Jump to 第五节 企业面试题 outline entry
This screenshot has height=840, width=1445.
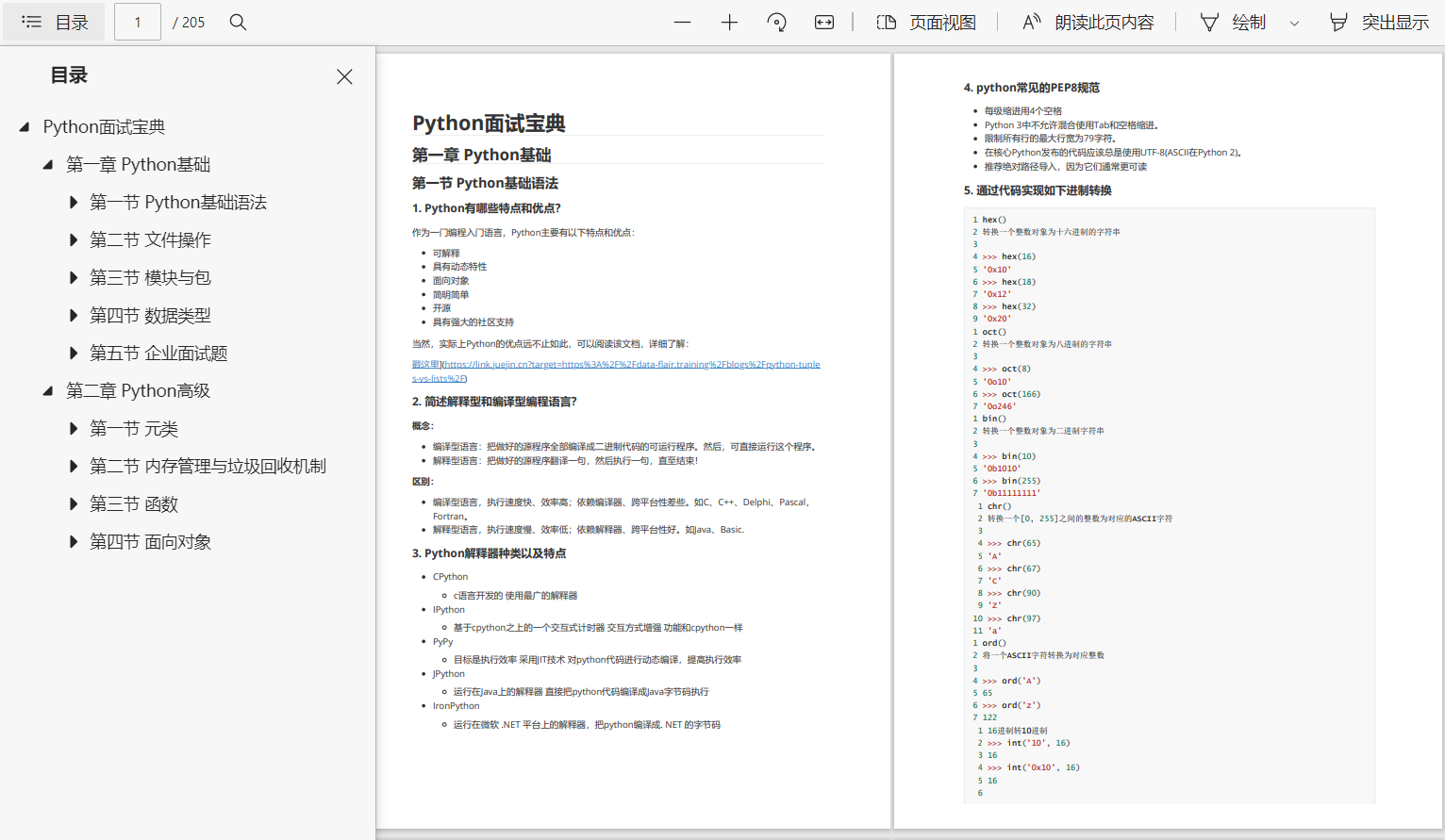tap(158, 353)
